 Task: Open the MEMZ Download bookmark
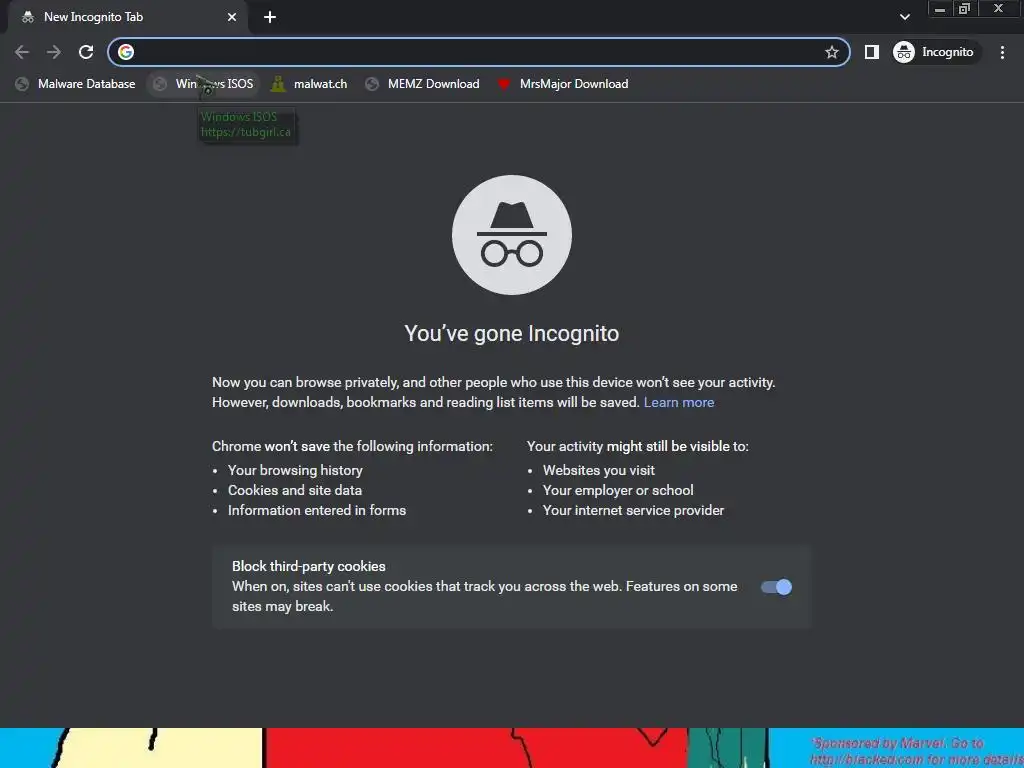click(x=424, y=84)
